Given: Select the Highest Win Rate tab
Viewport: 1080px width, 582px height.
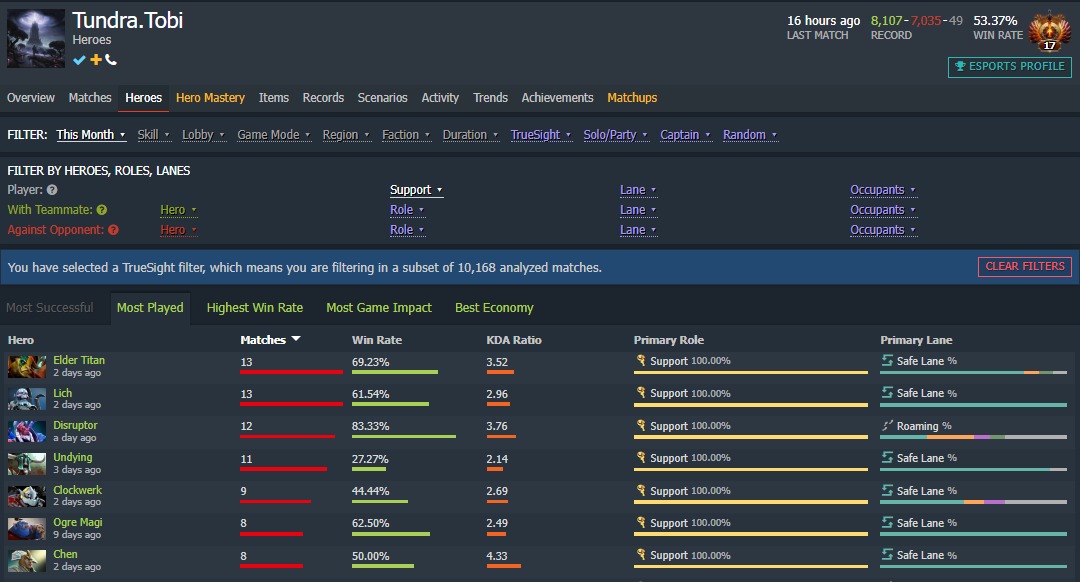Looking at the screenshot, I should [x=254, y=308].
